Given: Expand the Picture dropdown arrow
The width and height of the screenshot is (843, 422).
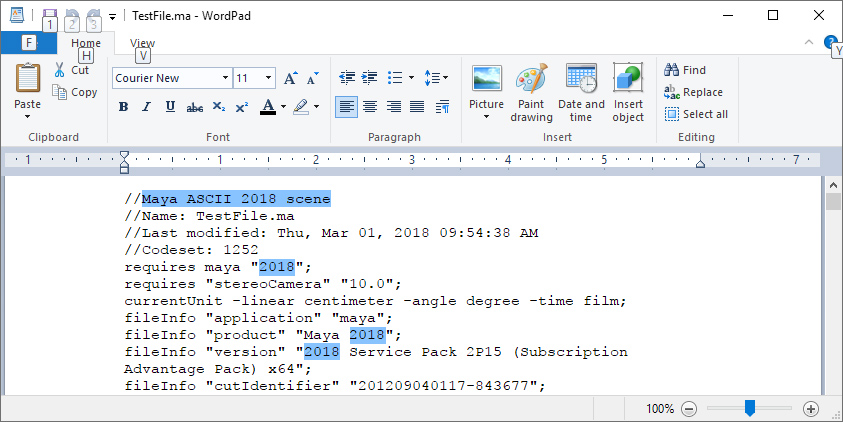Looking at the screenshot, I should [x=487, y=117].
